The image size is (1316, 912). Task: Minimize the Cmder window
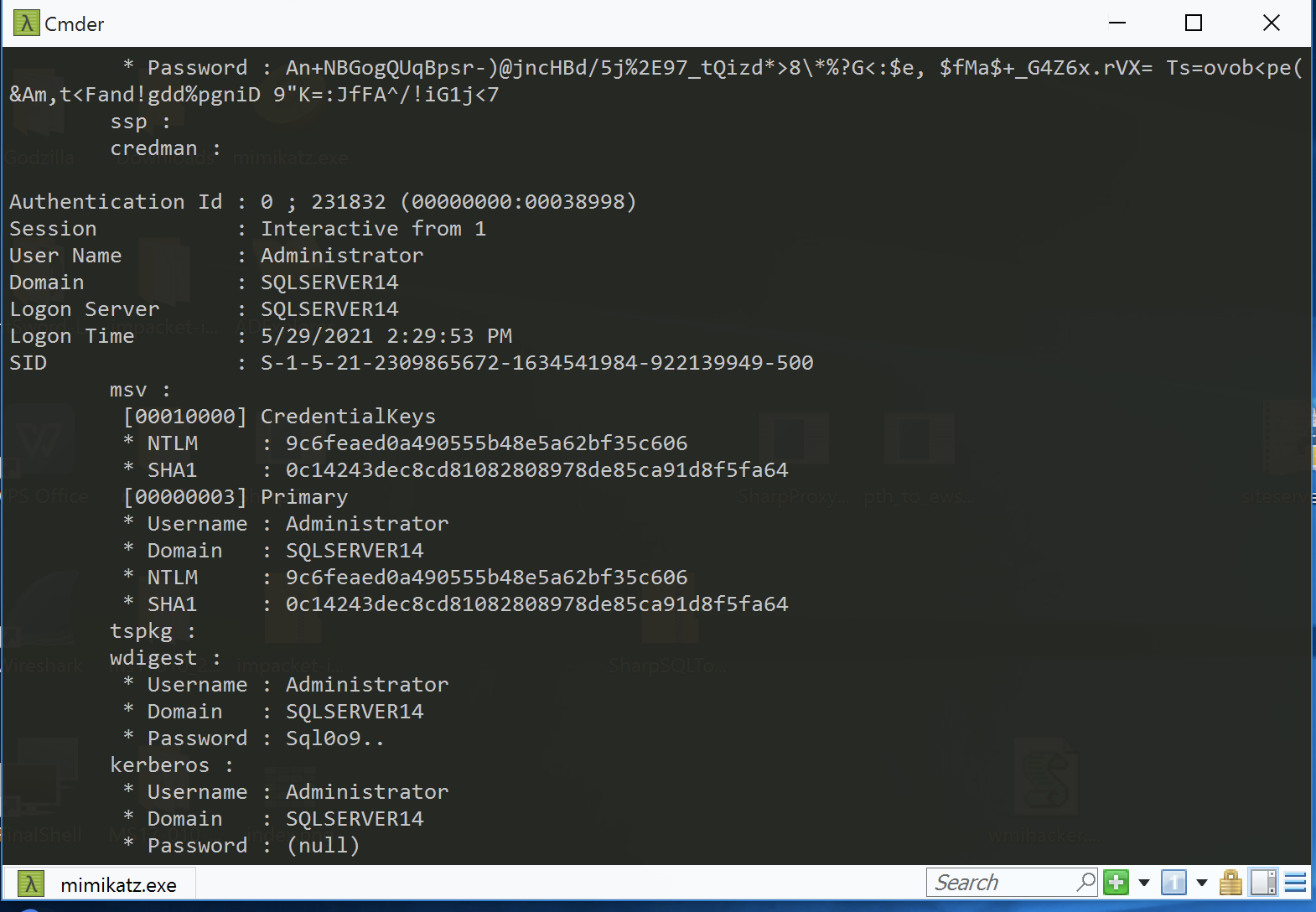[x=1117, y=23]
